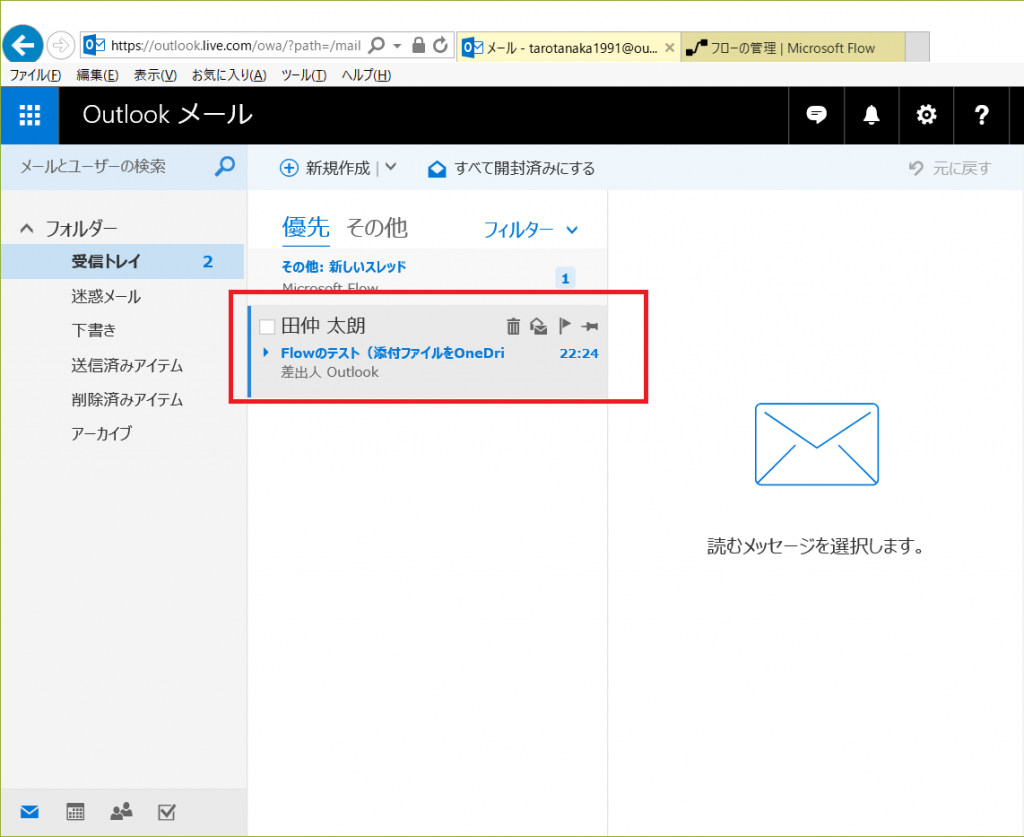1024x837 pixels.
Task: Click the すべて開封済みにする envelope icon
Action: click(437, 169)
